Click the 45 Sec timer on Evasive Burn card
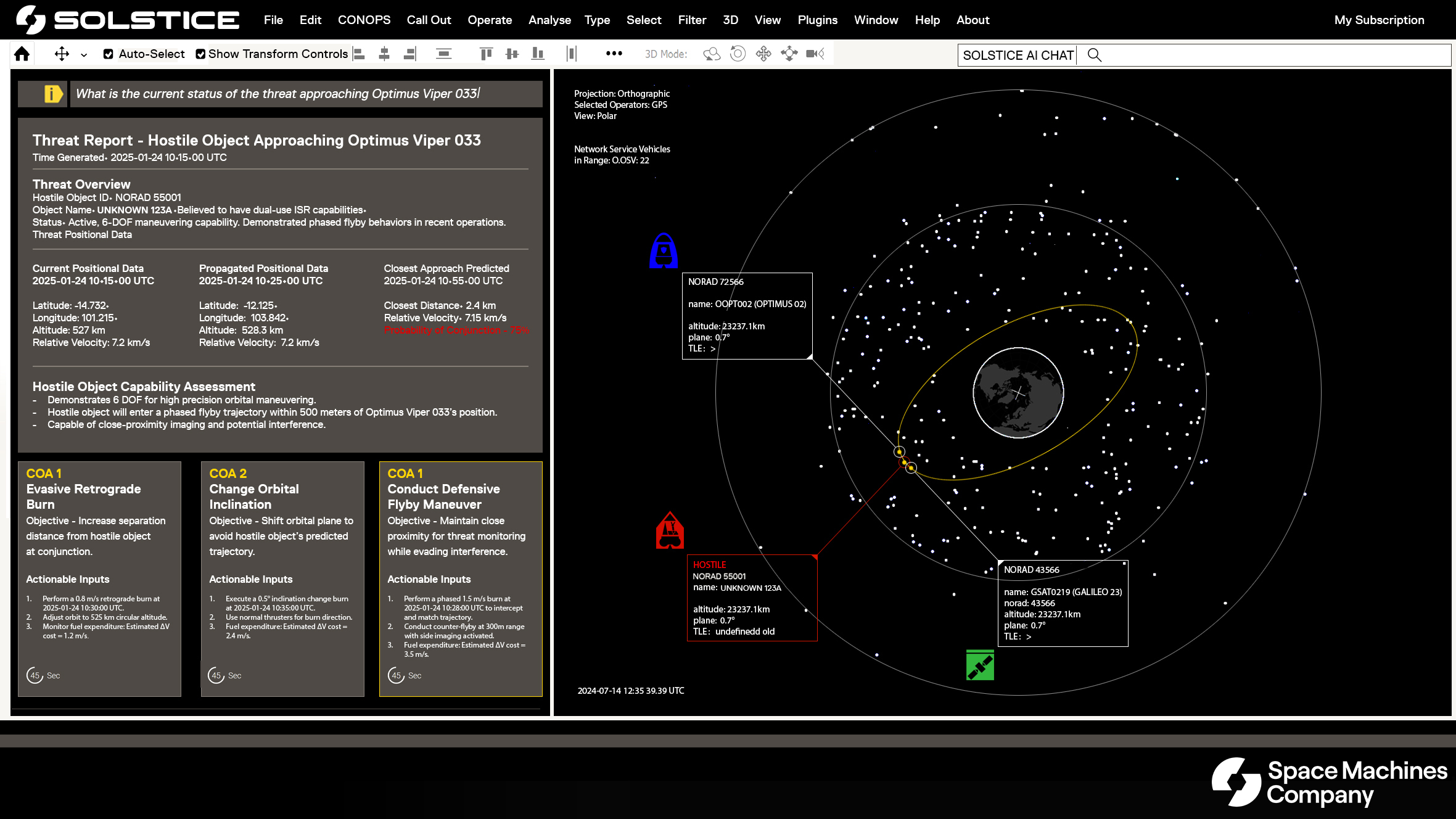1456x819 pixels. [x=43, y=675]
